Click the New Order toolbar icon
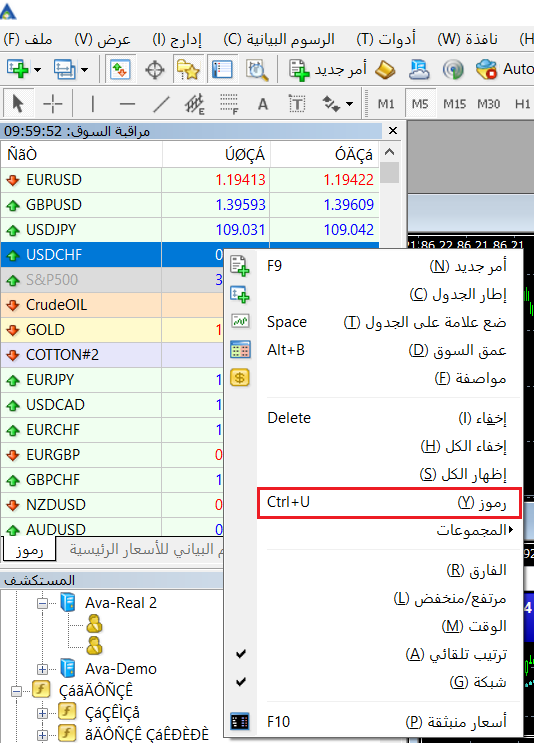The height and width of the screenshot is (743, 534). [x=327, y=70]
